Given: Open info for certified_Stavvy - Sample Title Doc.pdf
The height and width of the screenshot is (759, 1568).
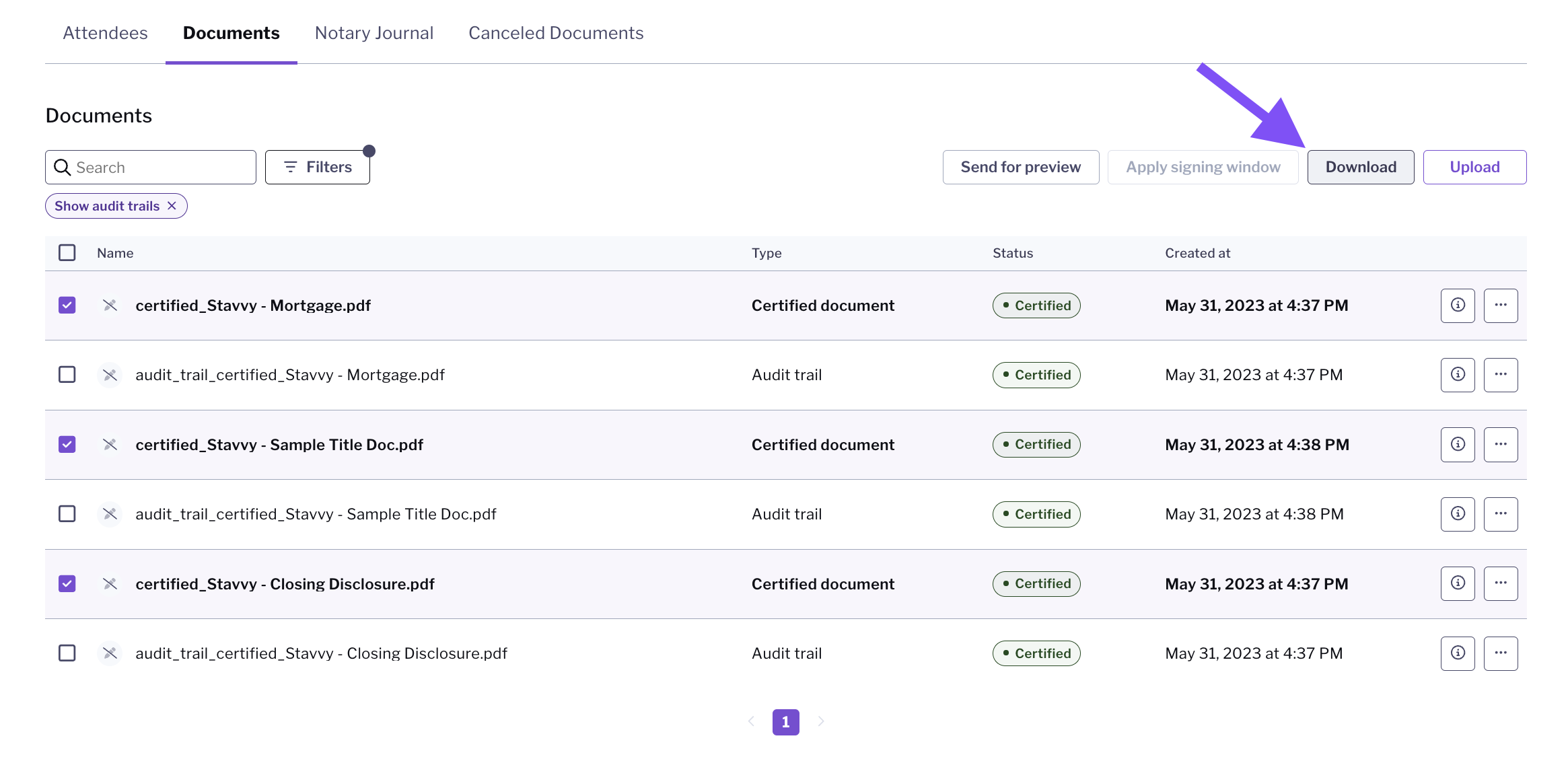Looking at the screenshot, I should click(x=1458, y=445).
